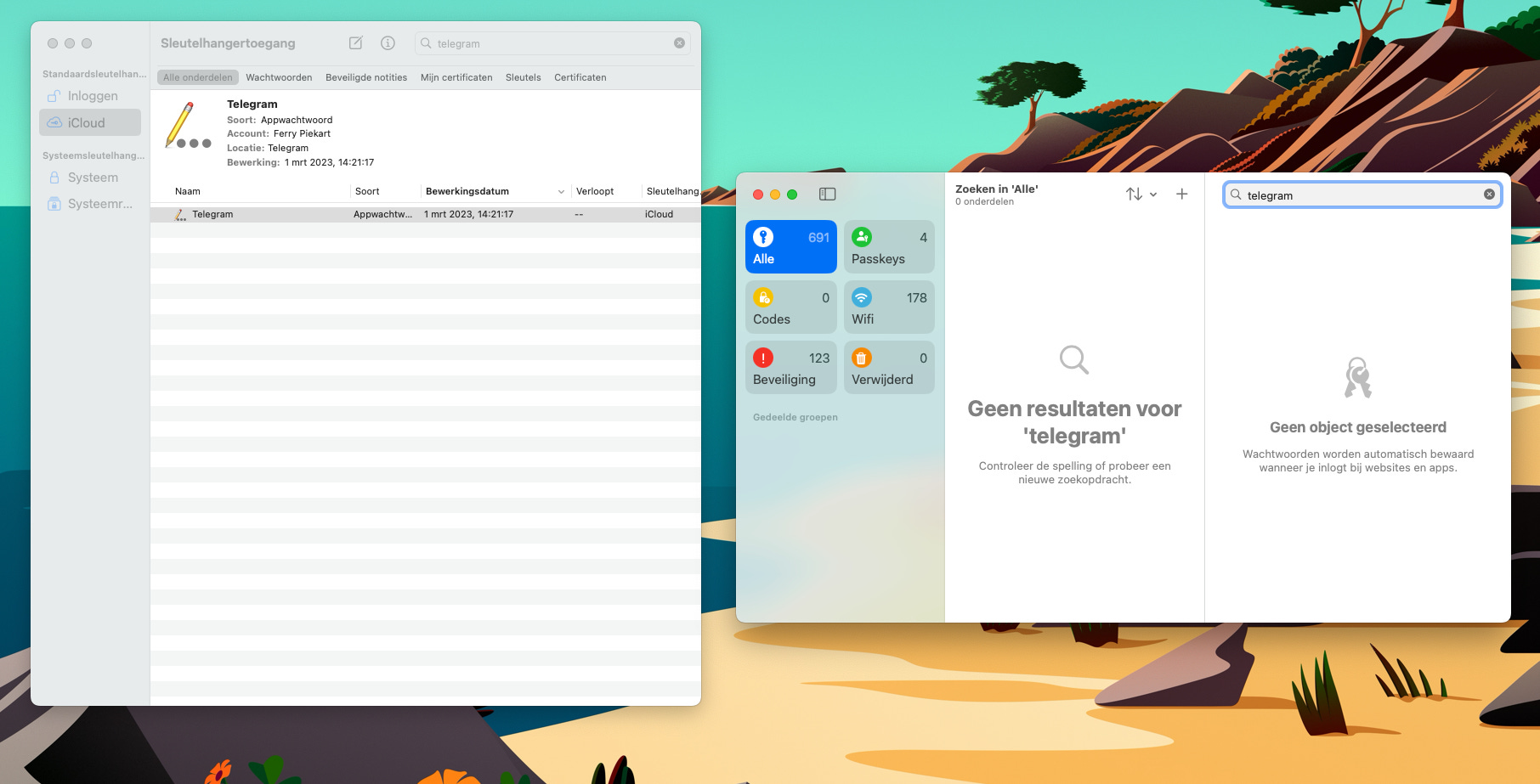
Task: Open the Beveiliging category tile
Action: (791, 367)
